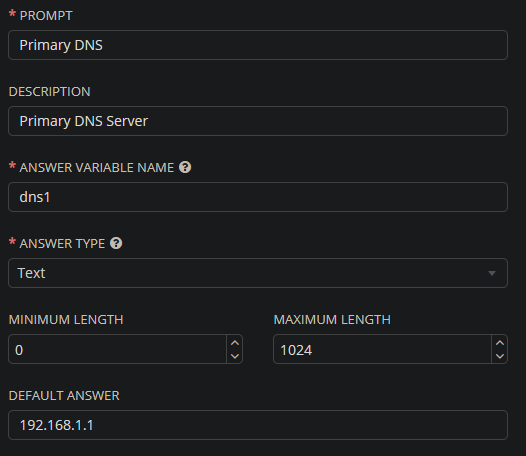The width and height of the screenshot is (526, 456).
Task: Open the Answer Type dropdown showing Text
Action: point(258,273)
